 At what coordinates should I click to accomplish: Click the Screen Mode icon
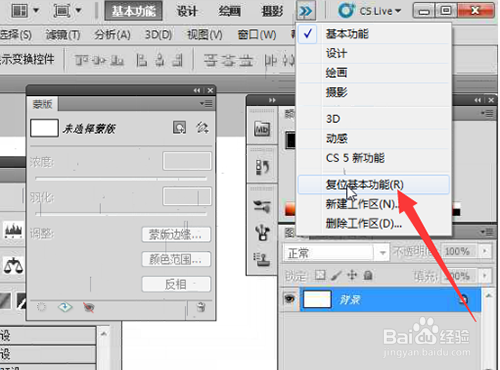pyautogui.click(x=62, y=11)
